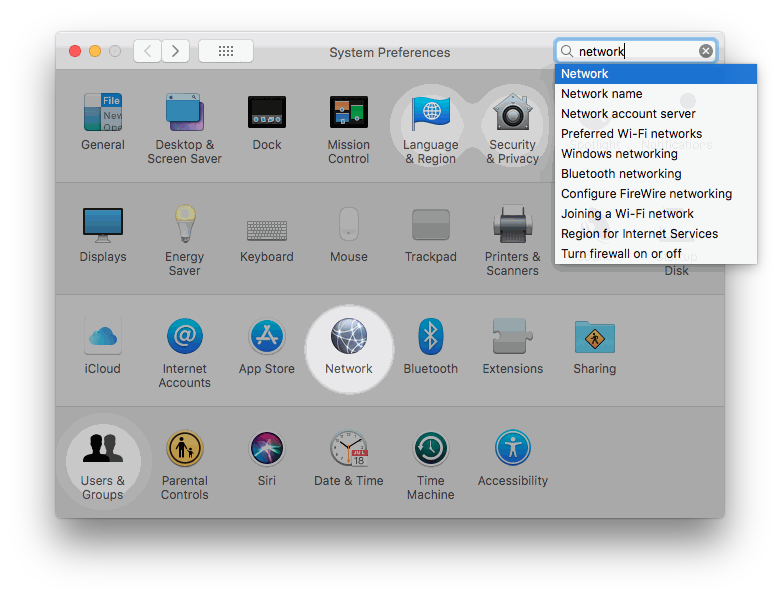
Task: Click the Show All grid button
Action: [x=226, y=51]
